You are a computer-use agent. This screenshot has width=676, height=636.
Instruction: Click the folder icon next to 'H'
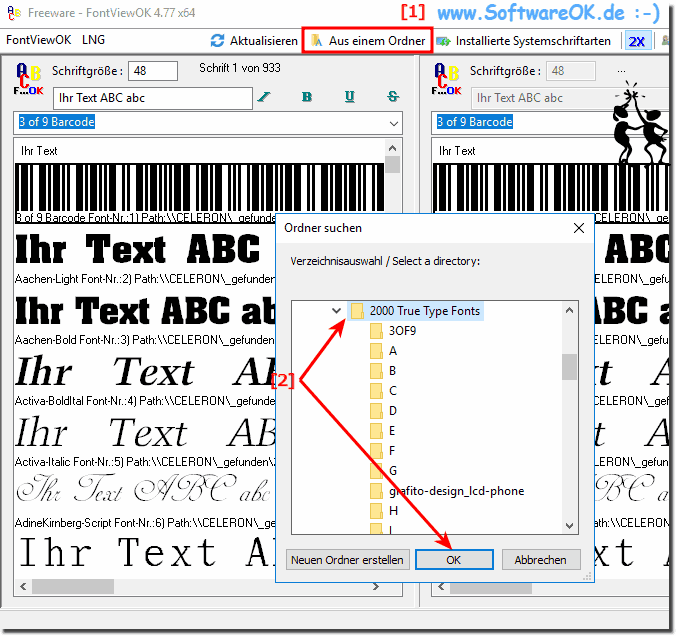[376, 511]
